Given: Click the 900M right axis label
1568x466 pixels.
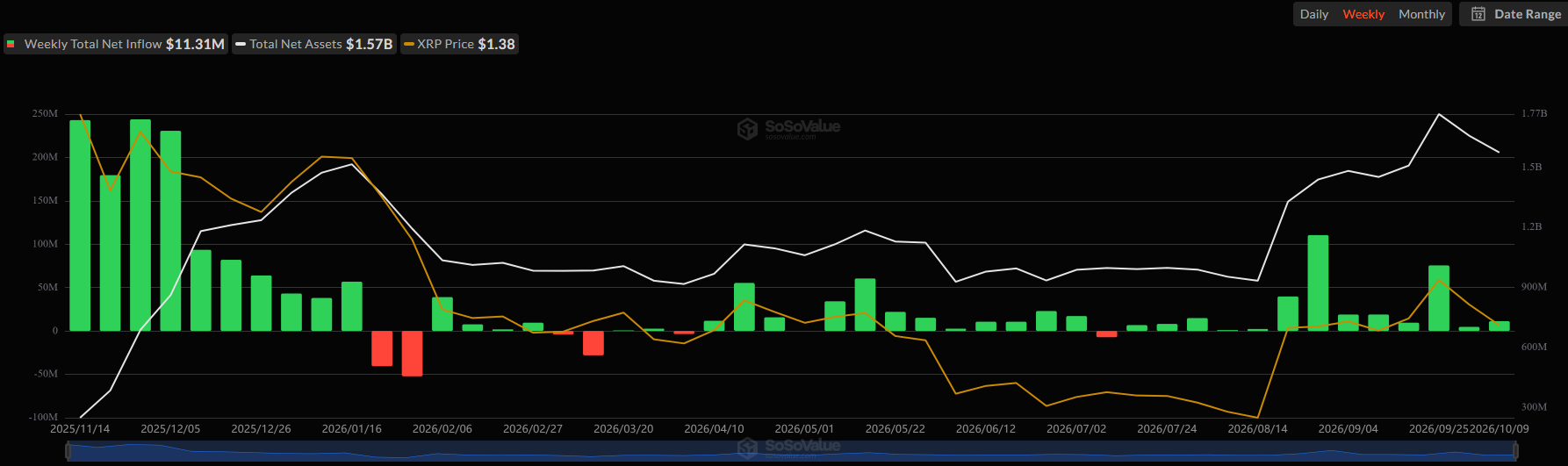Looking at the screenshot, I should click(1534, 287).
